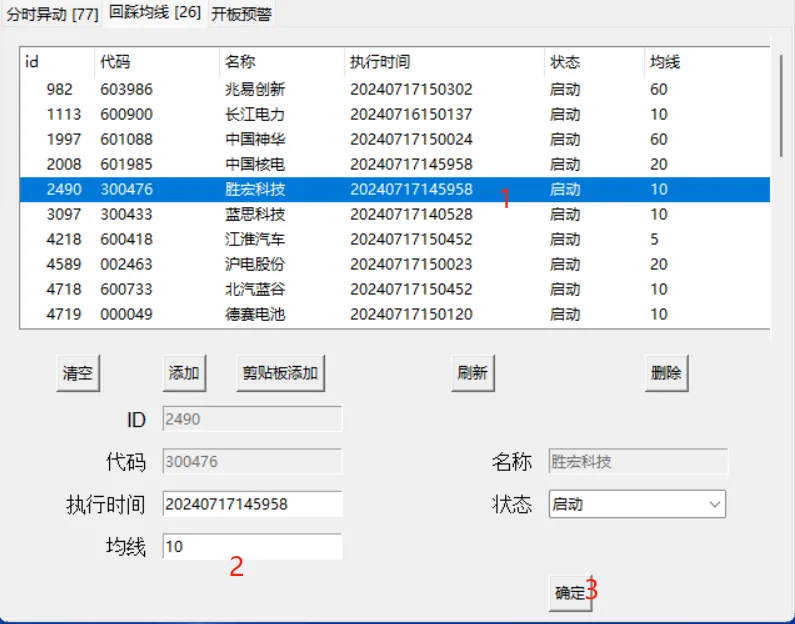Click the disabled ID field showing 2490
Screen dimensions: 795x624
click(x=252, y=419)
